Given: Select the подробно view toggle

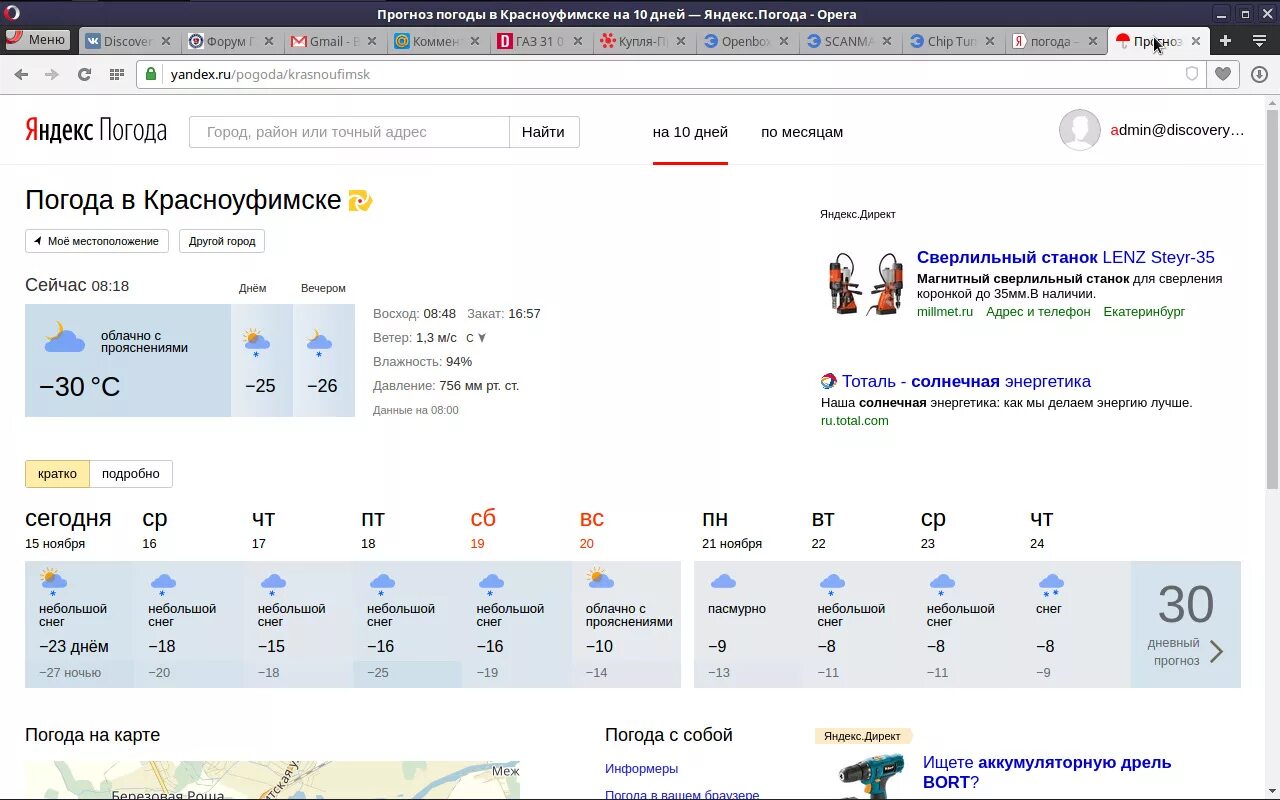Looking at the screenshot, I should (131, 474).
